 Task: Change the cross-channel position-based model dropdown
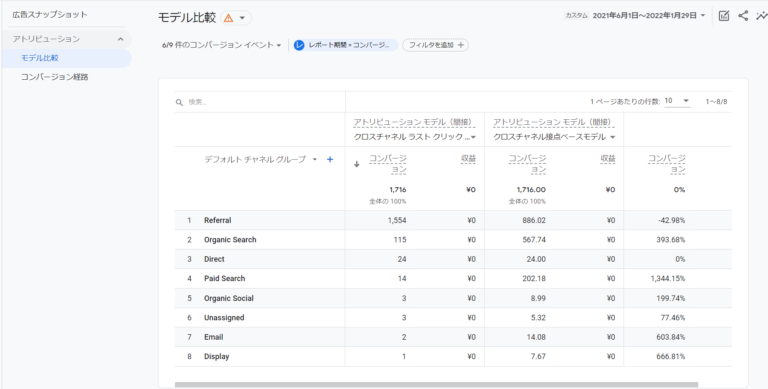coord(554,137)
